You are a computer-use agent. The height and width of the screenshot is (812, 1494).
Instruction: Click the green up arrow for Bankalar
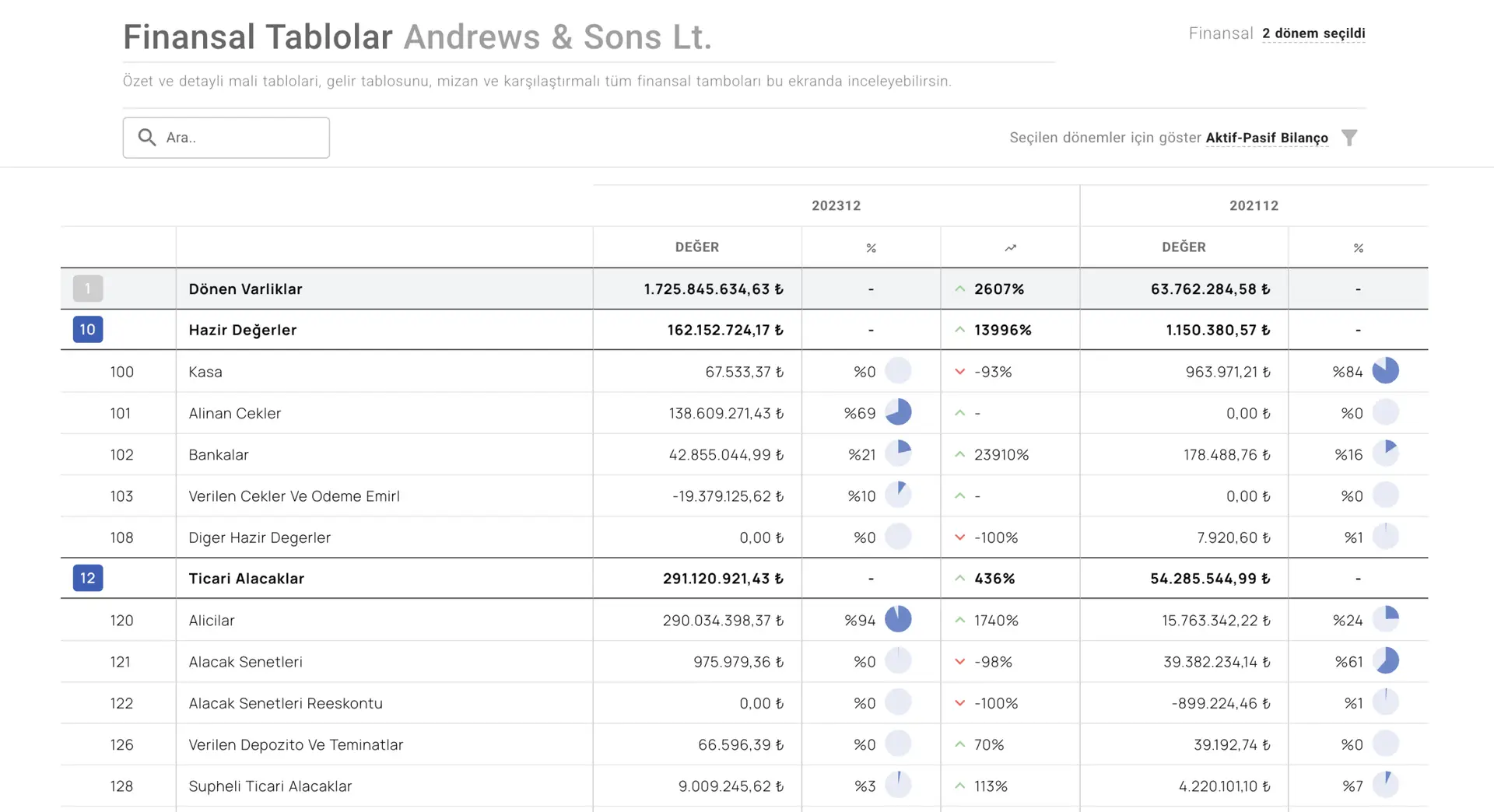pos(959,454)
